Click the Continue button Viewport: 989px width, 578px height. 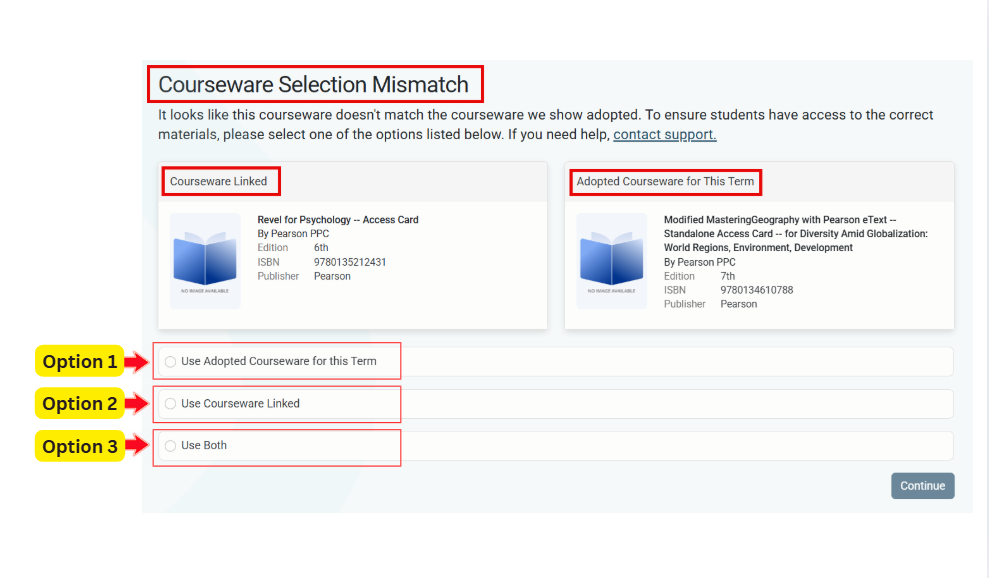[922, 486]
